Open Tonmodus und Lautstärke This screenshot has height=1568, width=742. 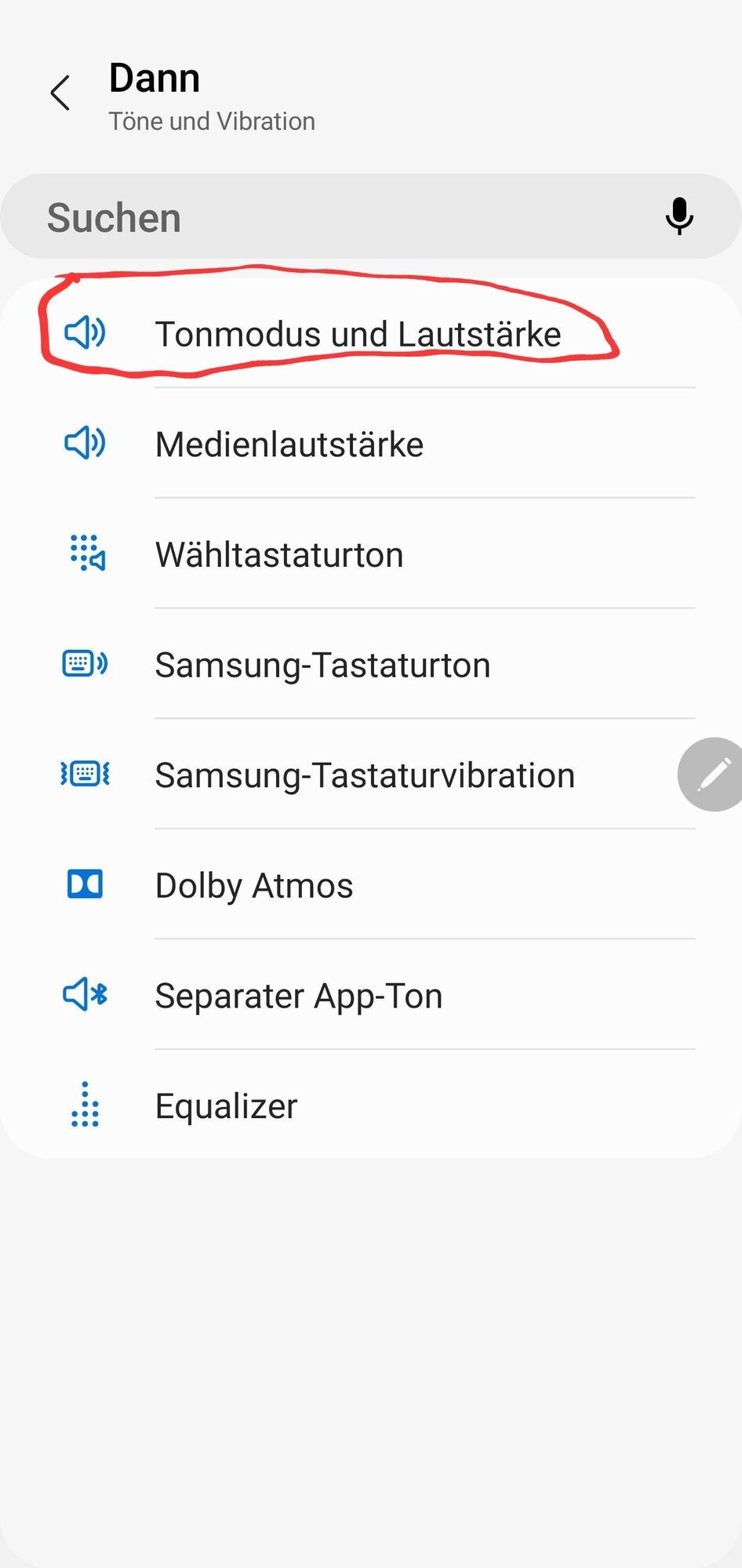[x=358, y=335]
